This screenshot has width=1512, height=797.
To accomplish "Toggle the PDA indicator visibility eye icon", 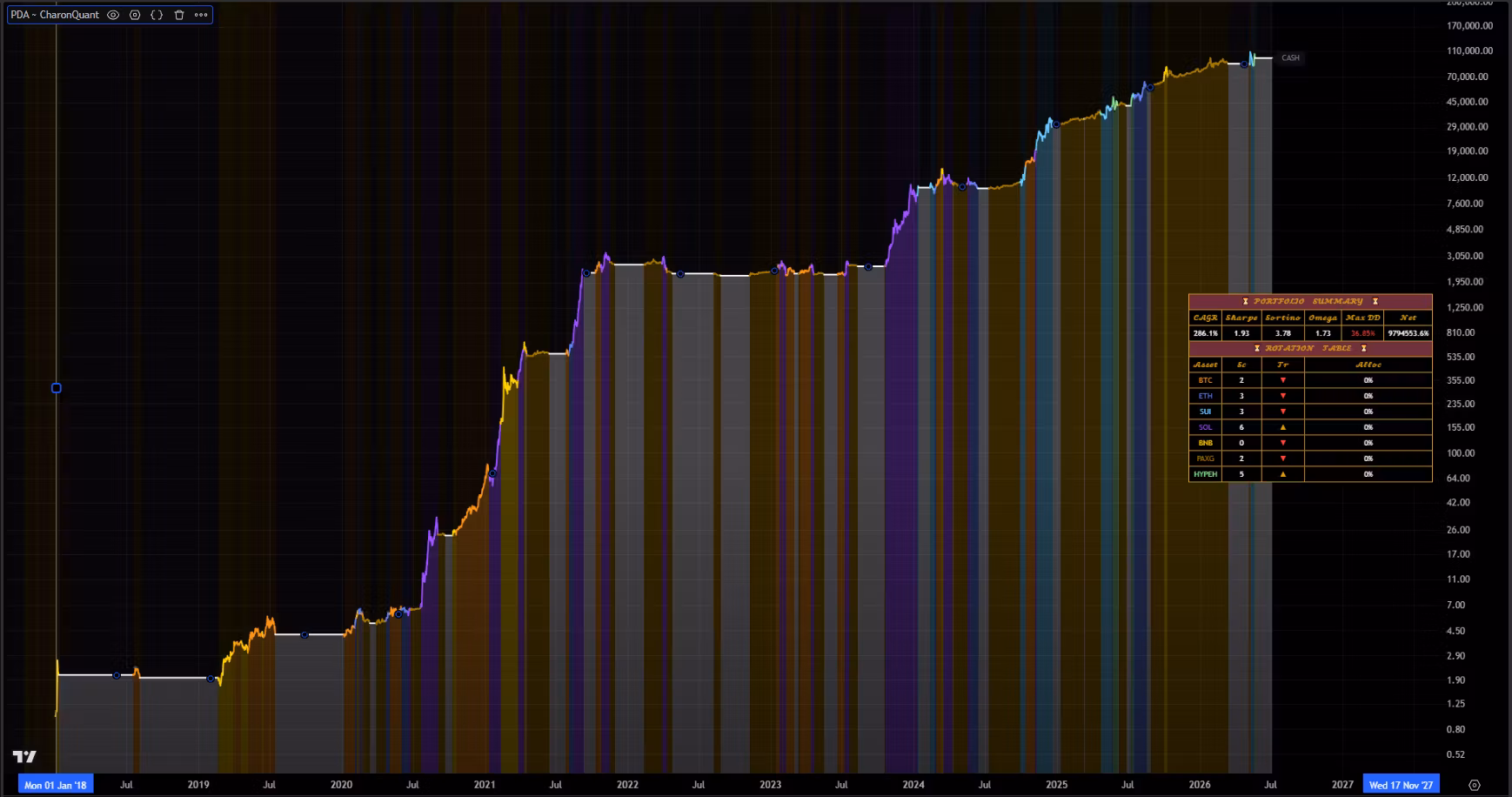I will click(x=113, y=15).
